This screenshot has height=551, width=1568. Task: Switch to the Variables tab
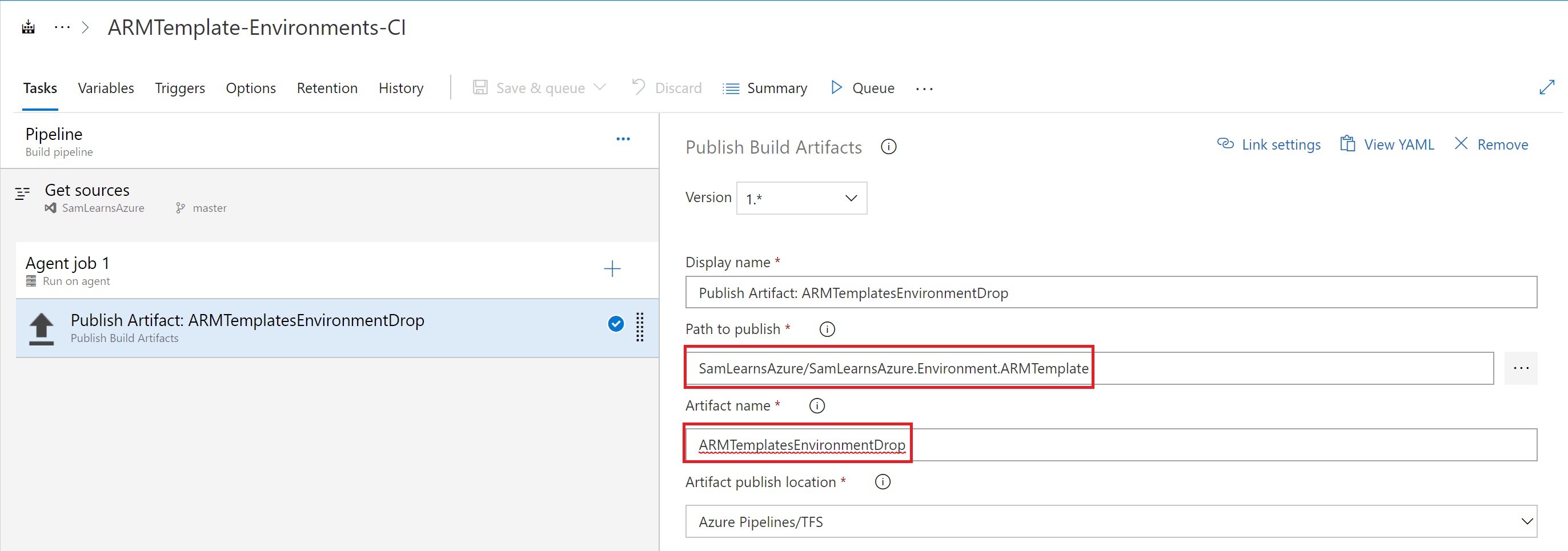(x=106, y=88)
